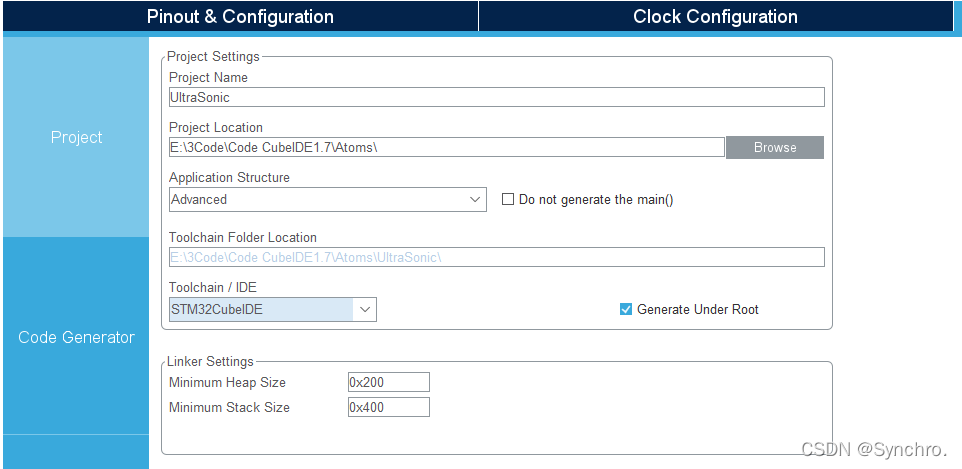The image size is (962, 469).
Task: Enable Do not generate the main() checkbox
Action: (508, 200)
